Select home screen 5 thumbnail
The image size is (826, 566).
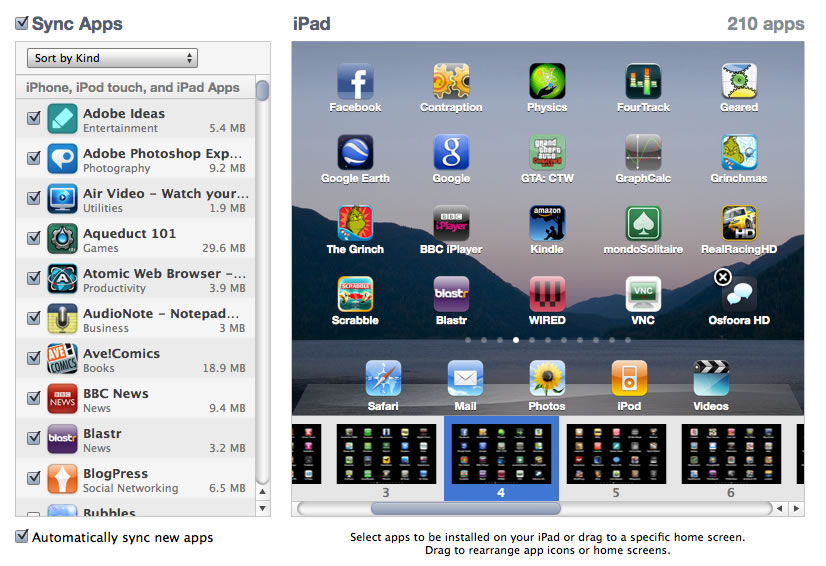pos(616,454)
